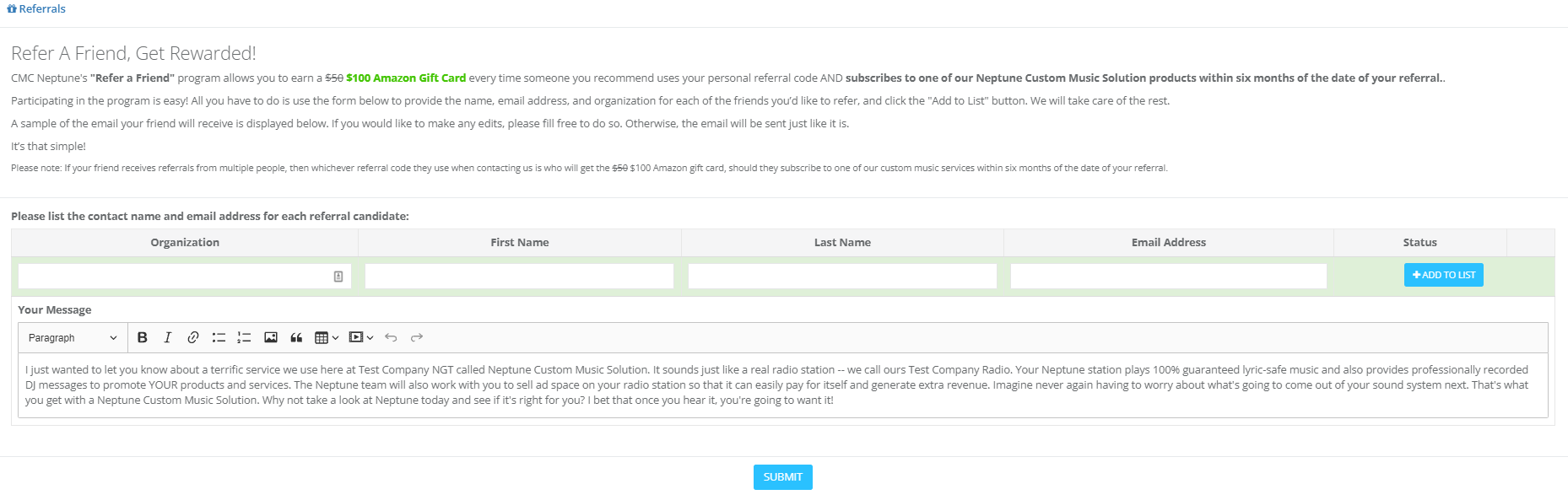Image resolution: width=1568 pixels, height=500 pixels.
Task: Open the insert media dropdown
Action: click(x=361, y=337)
